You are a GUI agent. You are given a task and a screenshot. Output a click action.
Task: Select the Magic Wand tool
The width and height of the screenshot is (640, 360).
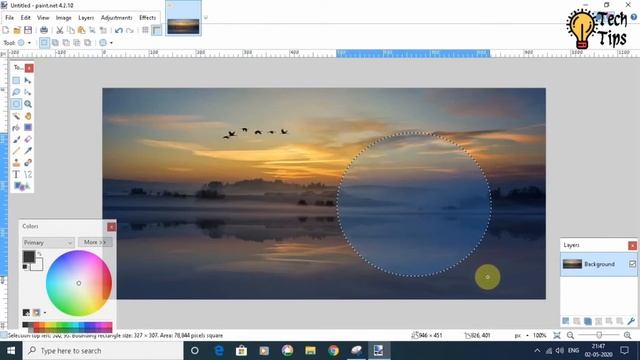(16, 116)
